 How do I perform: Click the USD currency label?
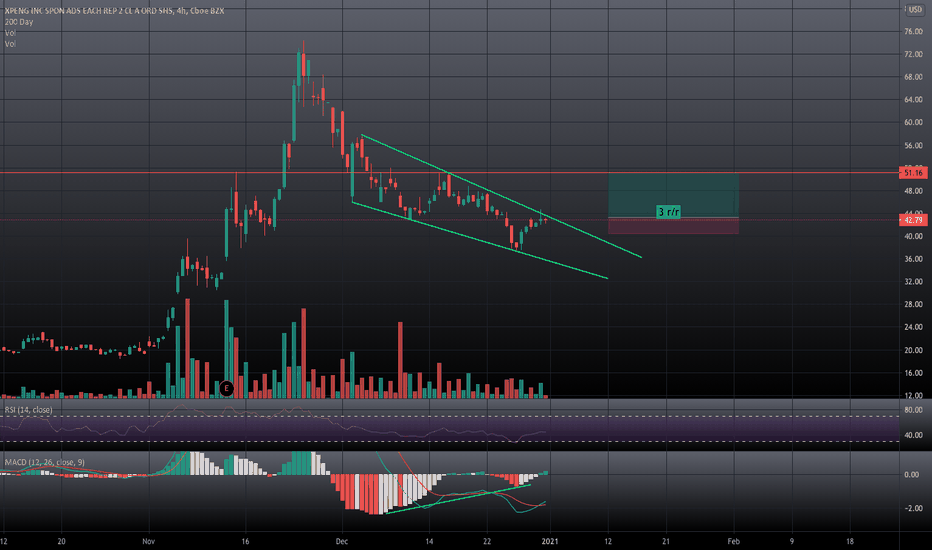pos(915,10)
